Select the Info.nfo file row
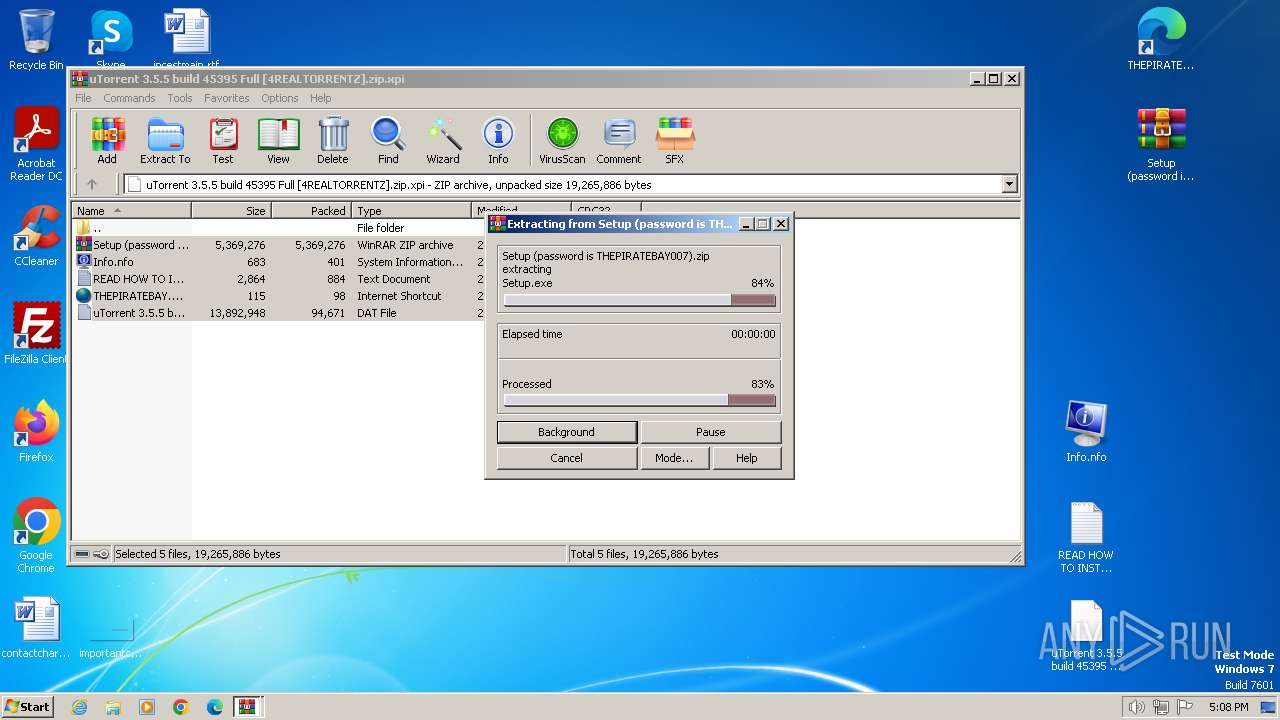Screen dimensions: 1280x720 pos(279,262)
